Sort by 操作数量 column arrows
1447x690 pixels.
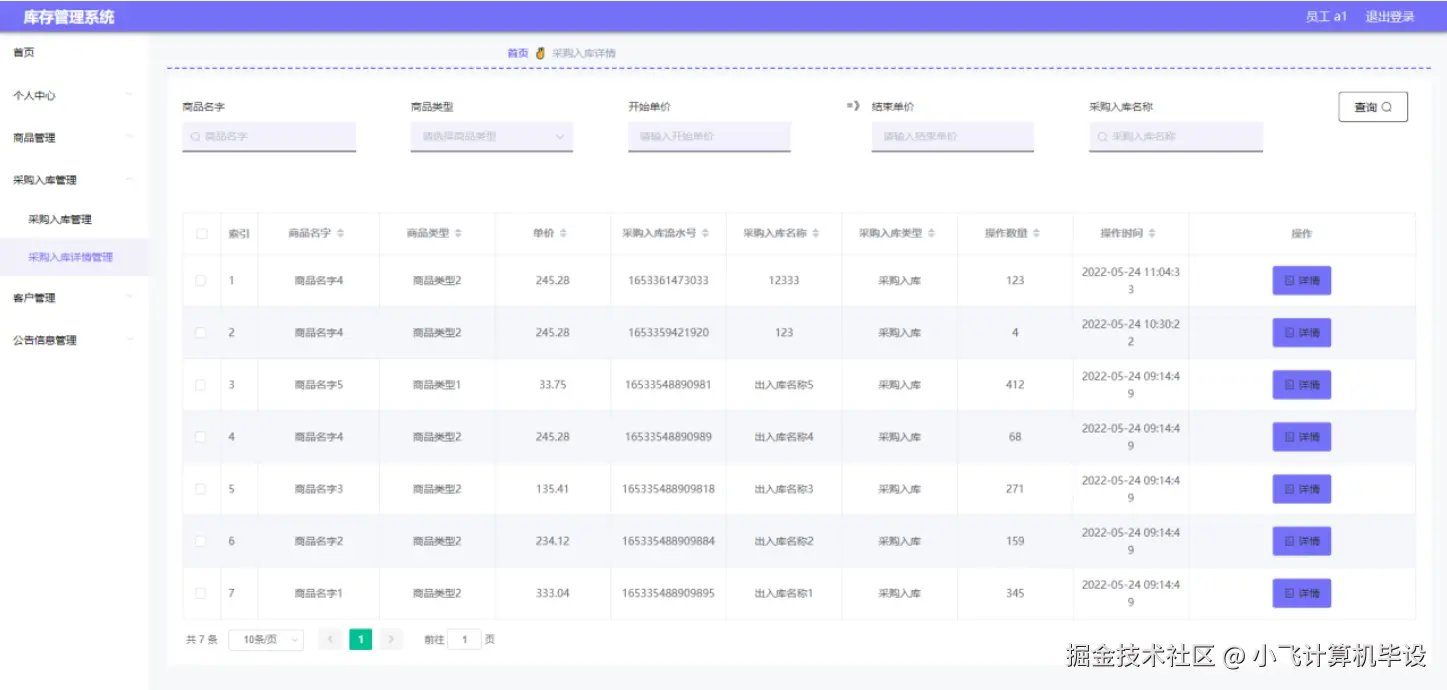pos(1036,233)
